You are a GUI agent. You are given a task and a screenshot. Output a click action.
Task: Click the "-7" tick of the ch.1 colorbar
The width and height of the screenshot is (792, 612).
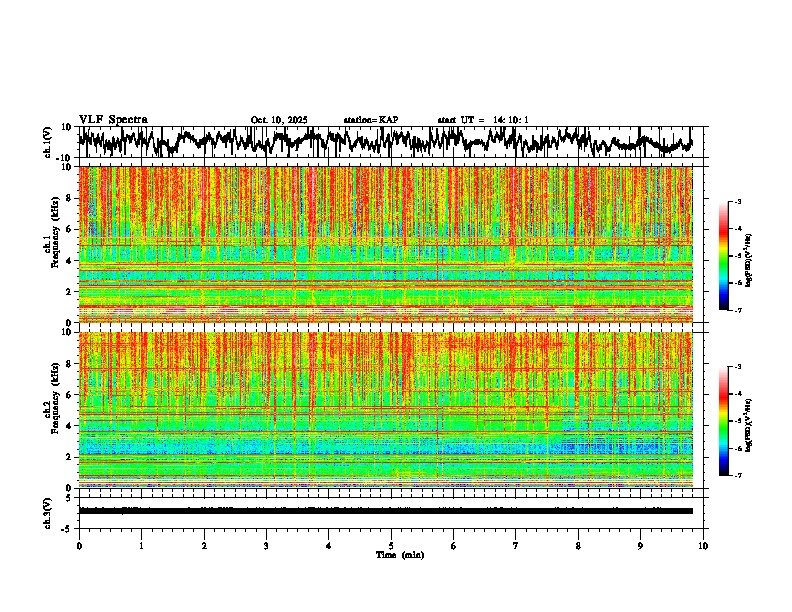coord(738,310)
